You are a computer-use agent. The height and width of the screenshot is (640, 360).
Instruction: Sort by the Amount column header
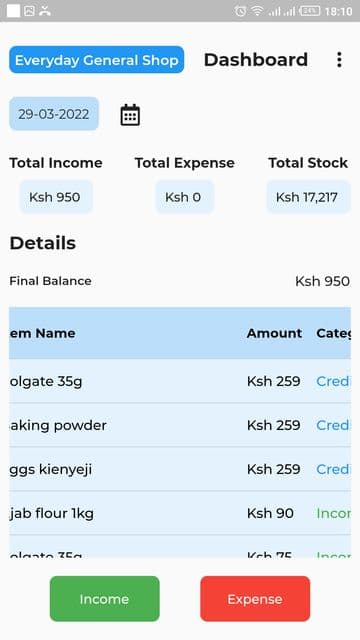point(274,333)
